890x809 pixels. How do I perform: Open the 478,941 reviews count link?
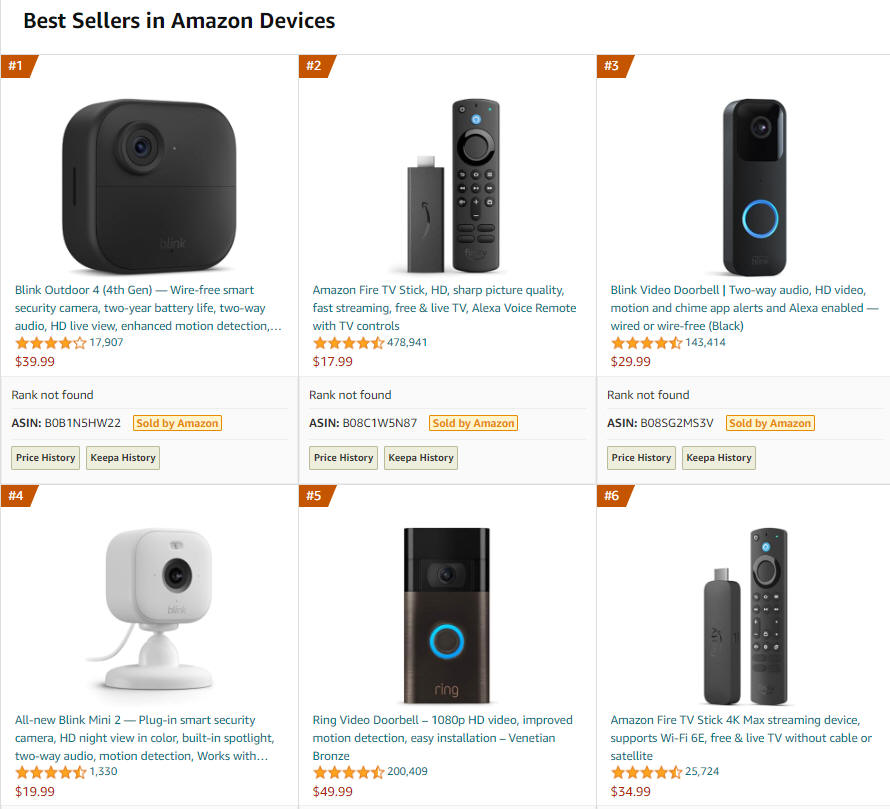tap(407, 342)
